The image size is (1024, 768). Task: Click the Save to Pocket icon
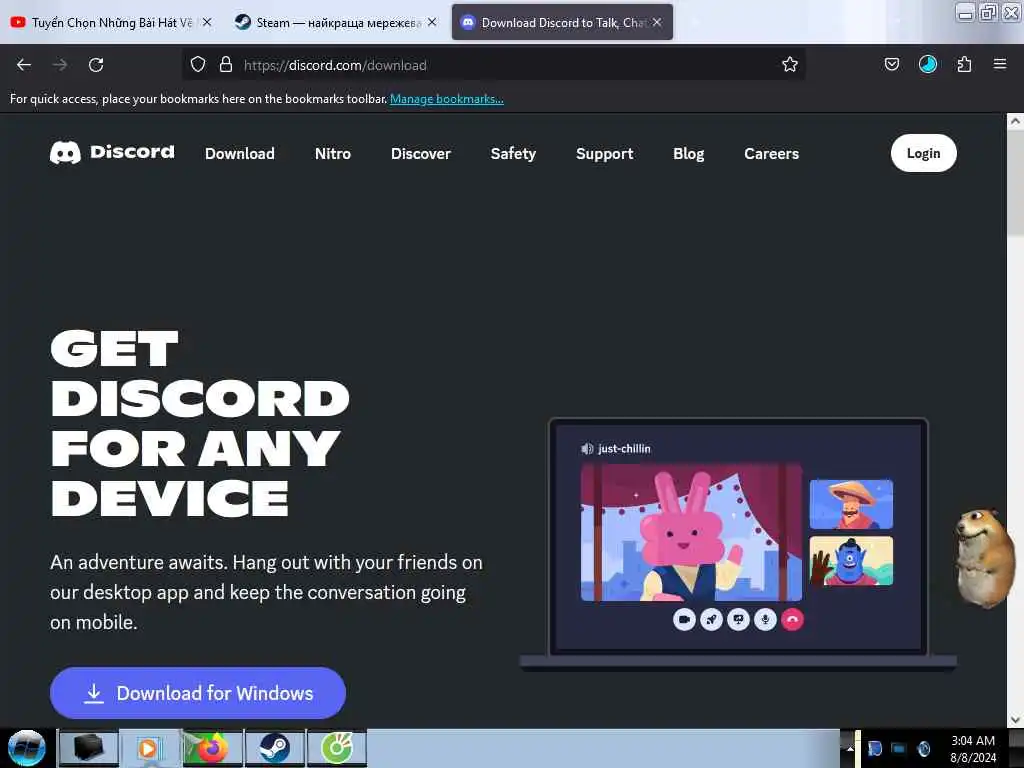click(x=891, y=64)
